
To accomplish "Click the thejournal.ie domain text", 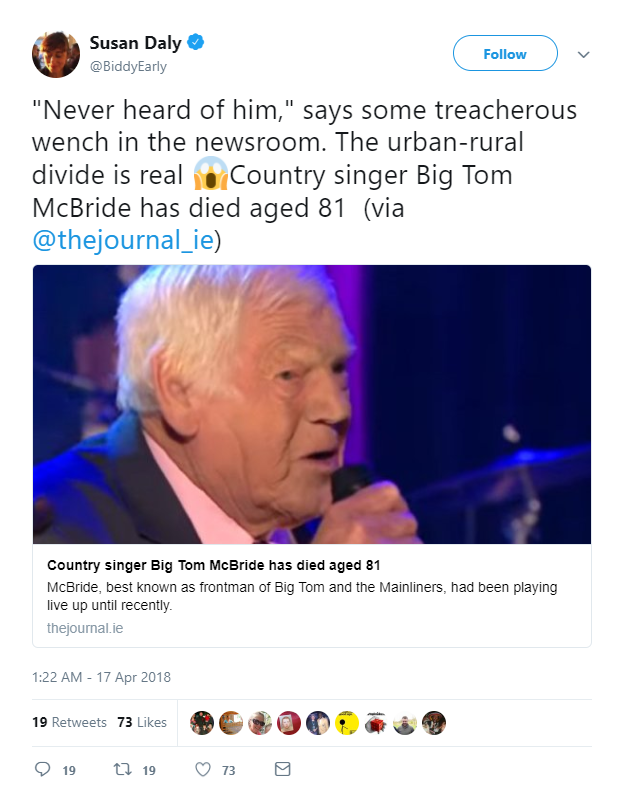I will 85,628.
